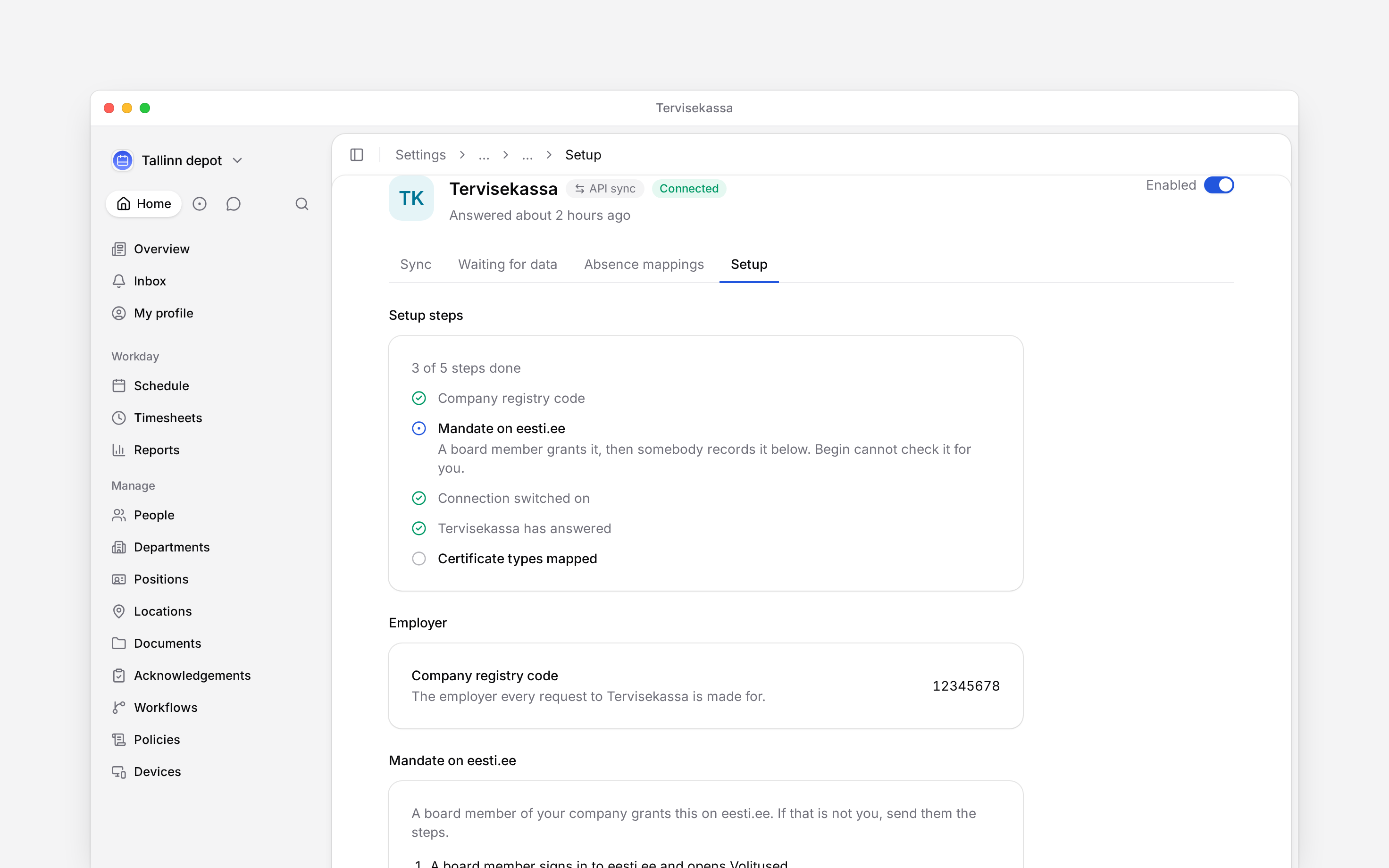Click the registry code value 12345678
The height and width of the screenshot is (868, 1389).
click(x=966, y=686)
